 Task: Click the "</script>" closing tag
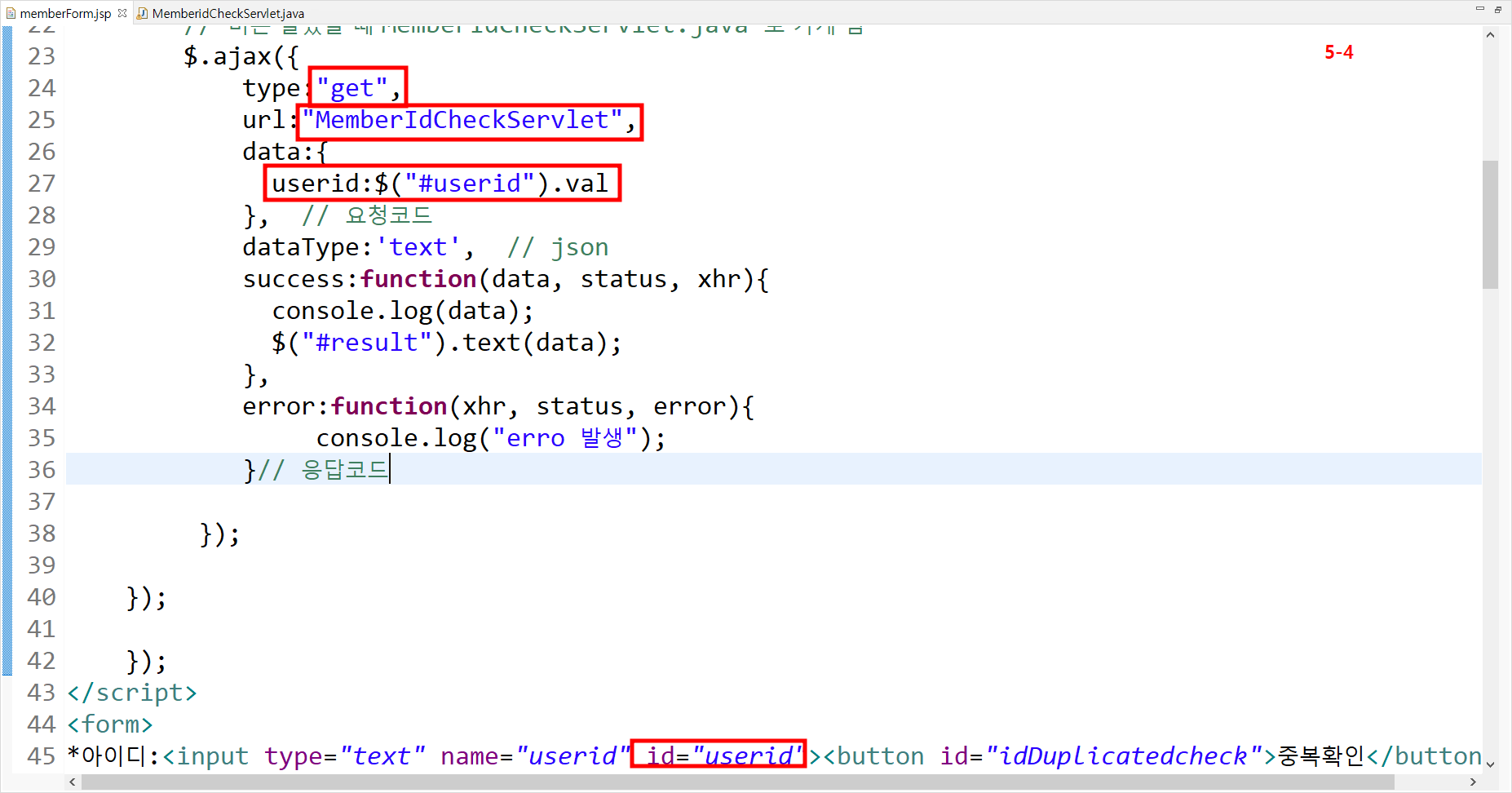pyautogui.click(x=132, y=693)
